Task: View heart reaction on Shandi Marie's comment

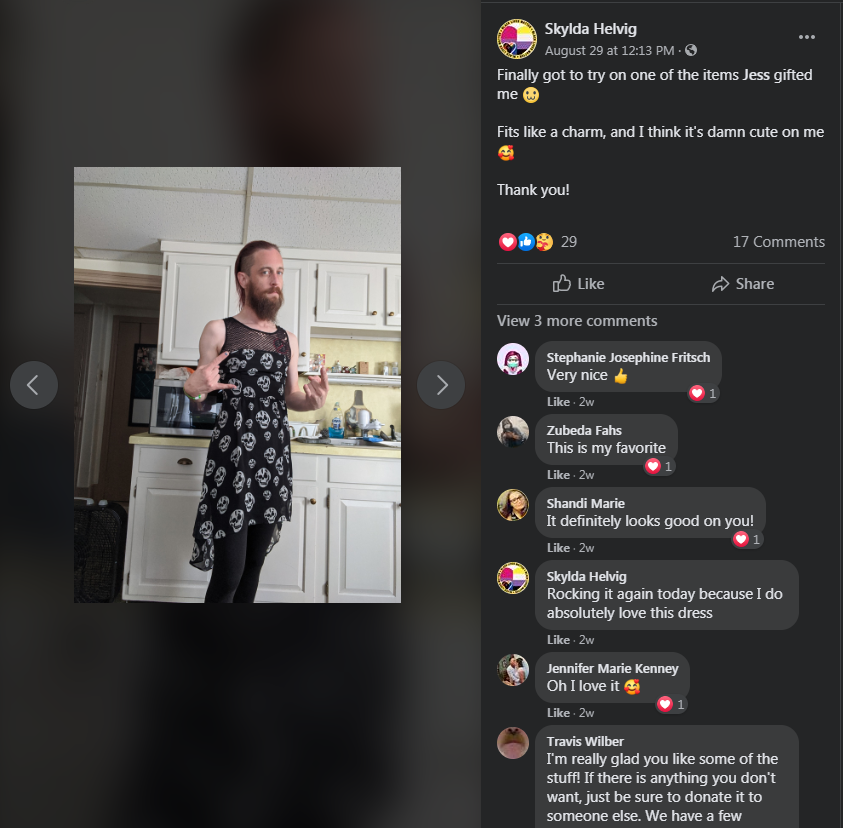Action: 747,539
